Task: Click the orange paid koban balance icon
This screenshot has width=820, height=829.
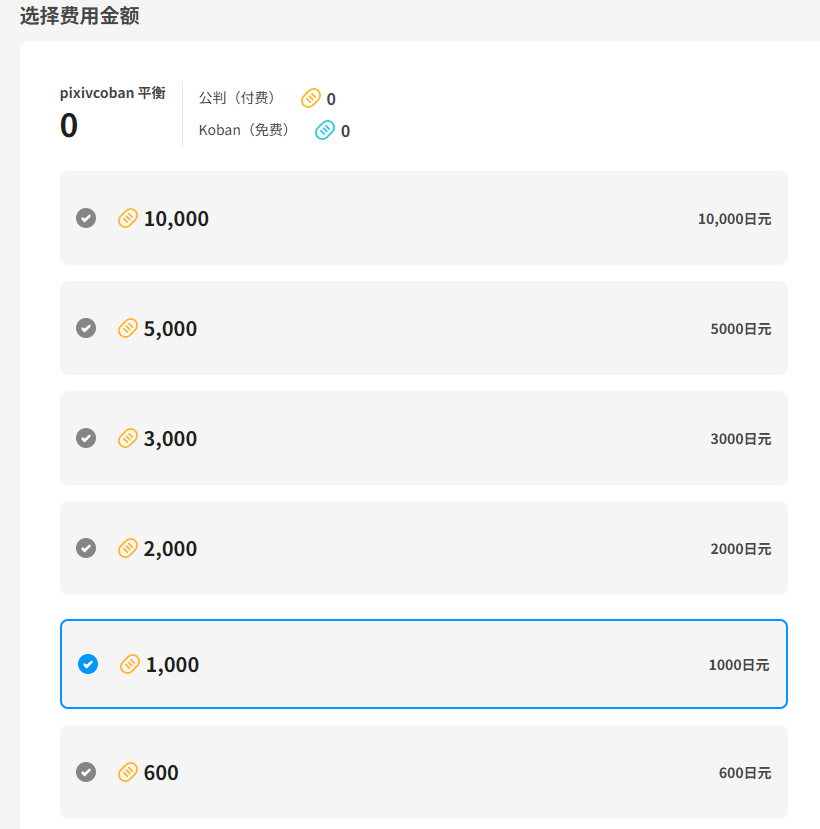Action: [x=311, y=98]
